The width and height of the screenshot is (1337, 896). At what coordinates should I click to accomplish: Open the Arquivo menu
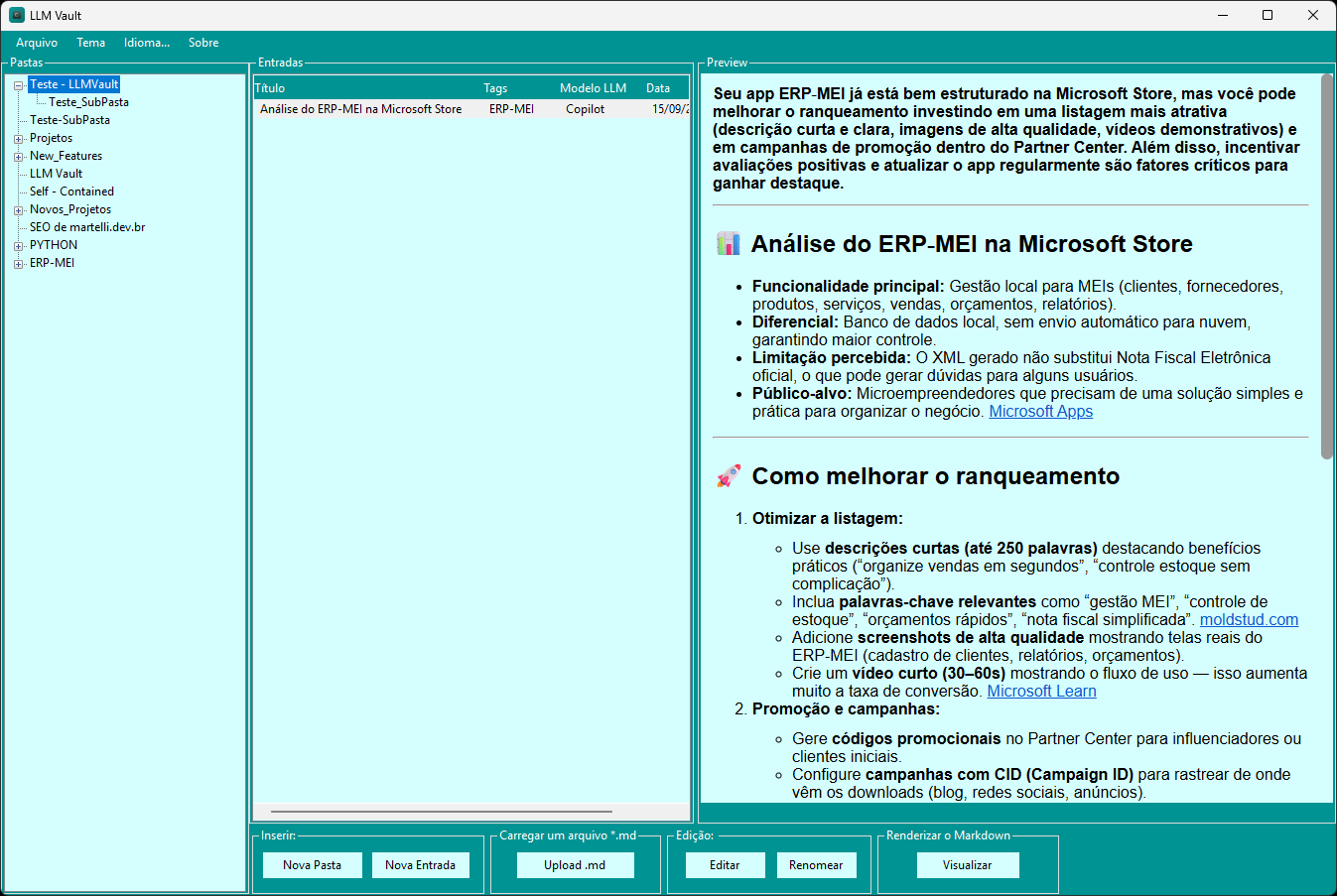[x=37, y=43]
